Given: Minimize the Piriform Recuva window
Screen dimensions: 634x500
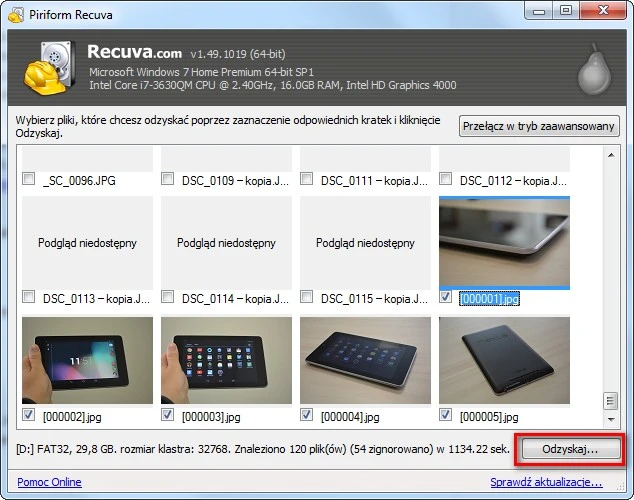Looking at the screenshot, I should click(x=539, y=11).
